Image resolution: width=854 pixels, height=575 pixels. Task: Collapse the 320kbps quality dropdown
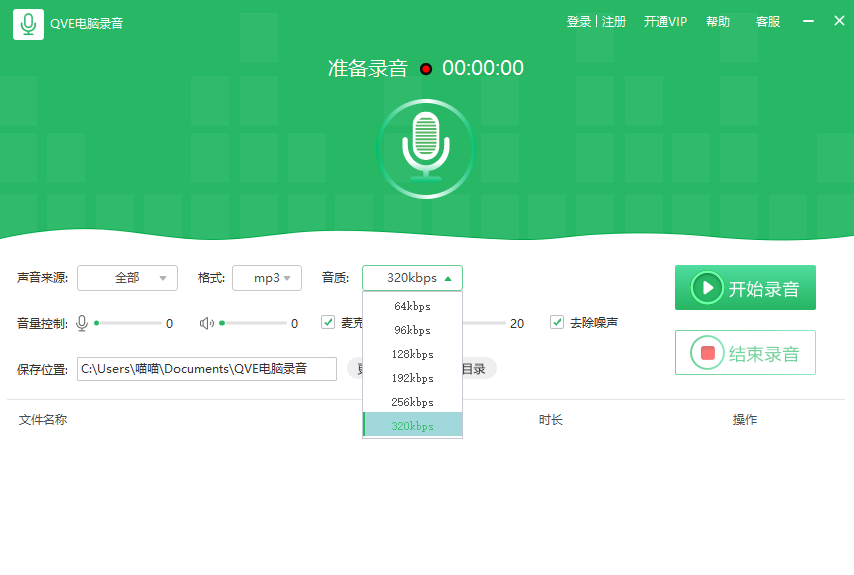tap(412, 278)
